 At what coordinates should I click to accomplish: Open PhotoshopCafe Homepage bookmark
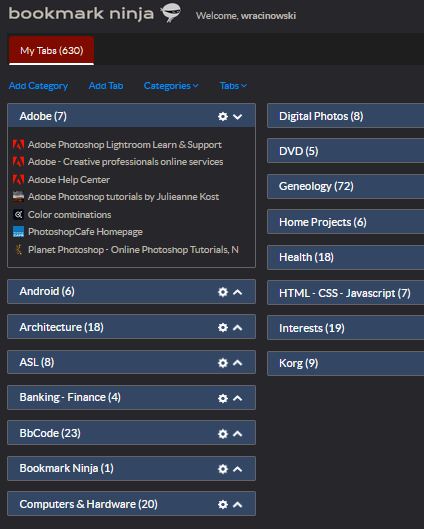85,232
